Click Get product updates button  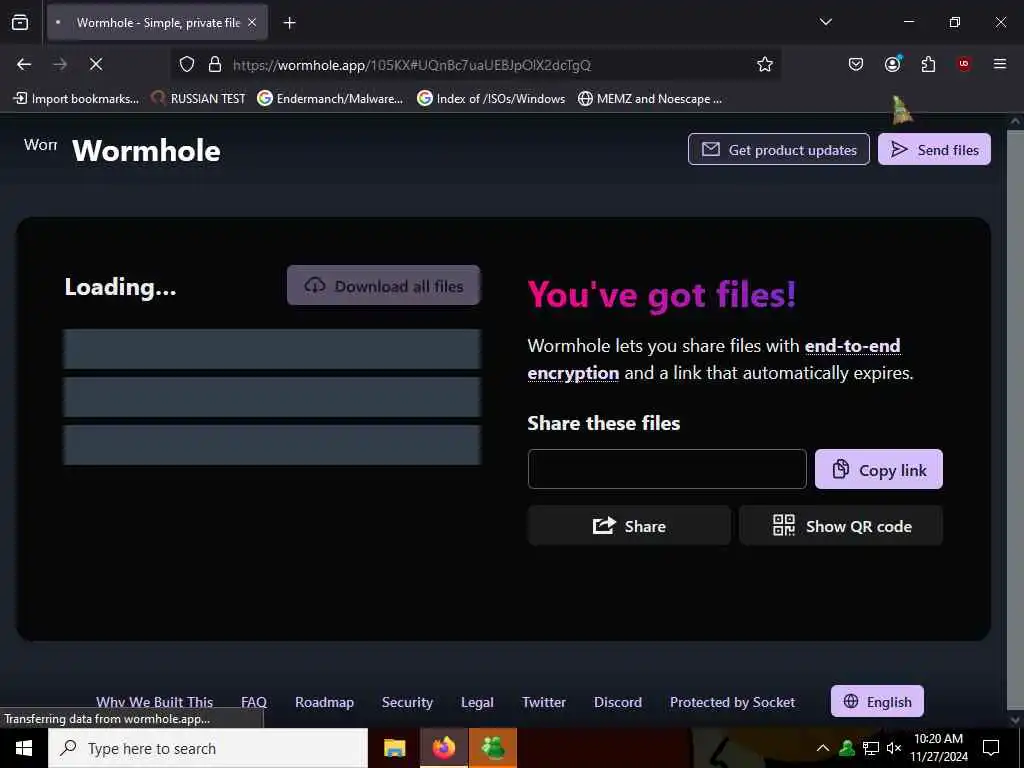click(778, 150)
